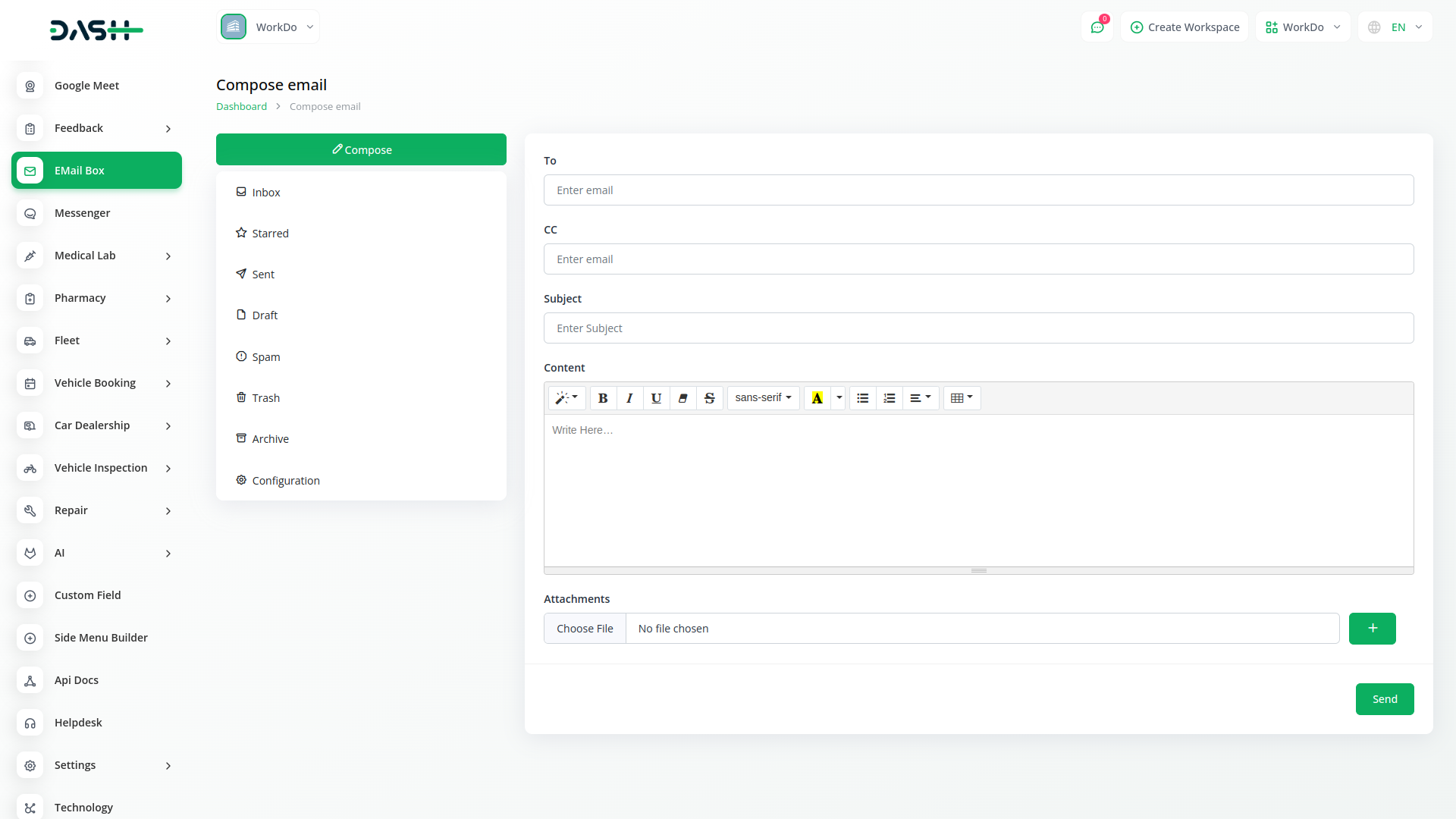The image size is (1456, 819).
Task: Select EMail Box in the sidebar
Action: (x=96, y=171)
